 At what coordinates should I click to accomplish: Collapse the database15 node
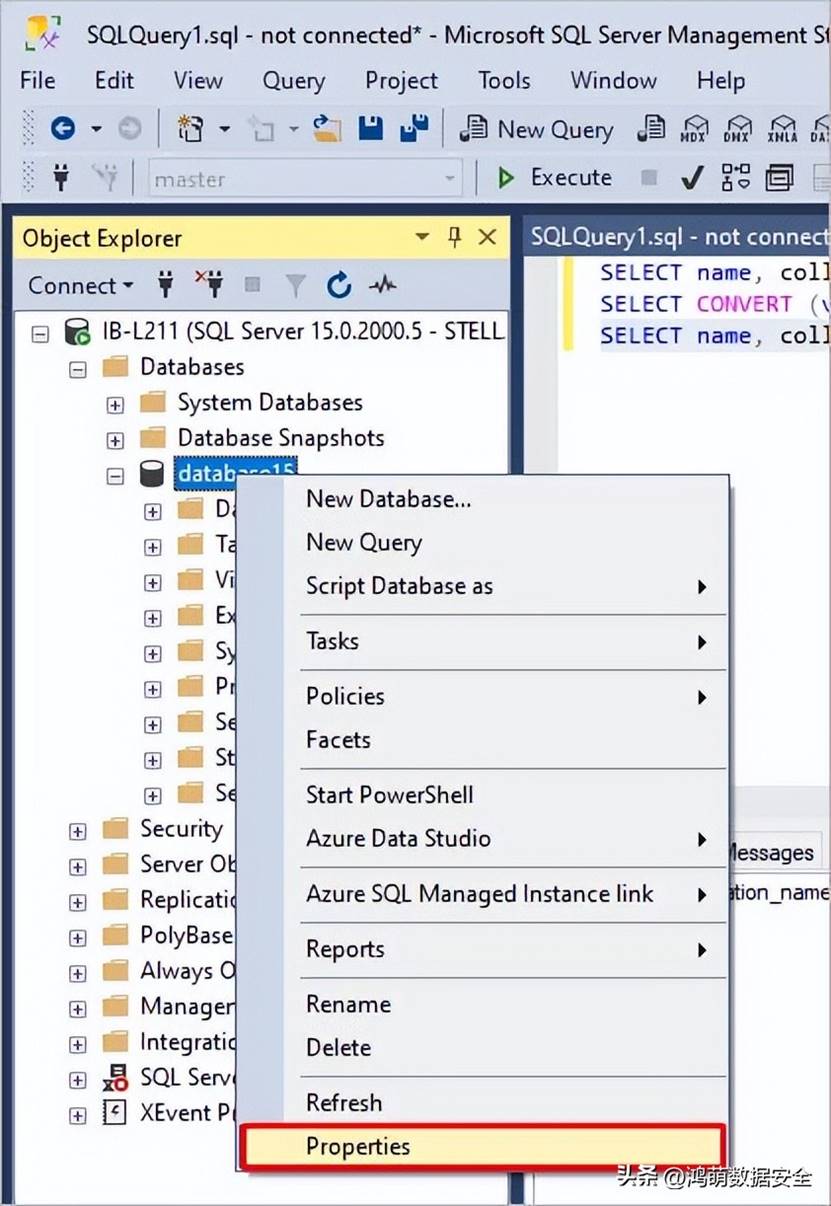pos(115,476)
